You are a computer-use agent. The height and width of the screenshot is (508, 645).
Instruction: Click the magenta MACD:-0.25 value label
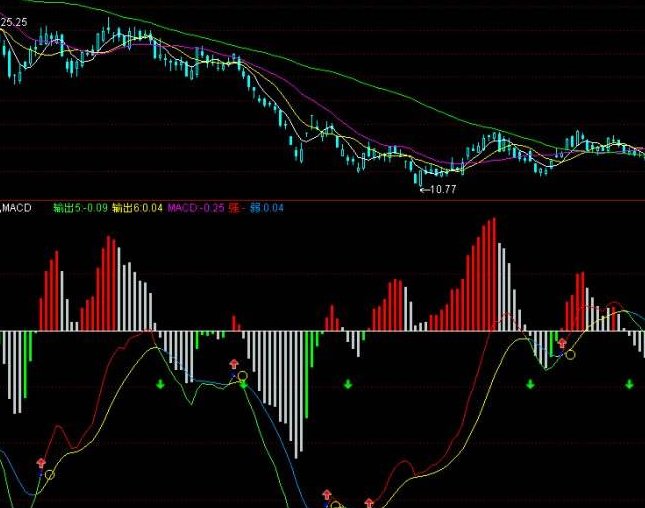pyautogui.click(x=195, y=208)
